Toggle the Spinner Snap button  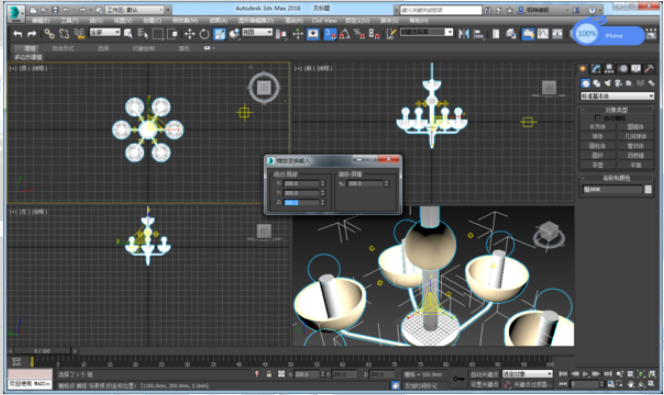tap(374, 34)
